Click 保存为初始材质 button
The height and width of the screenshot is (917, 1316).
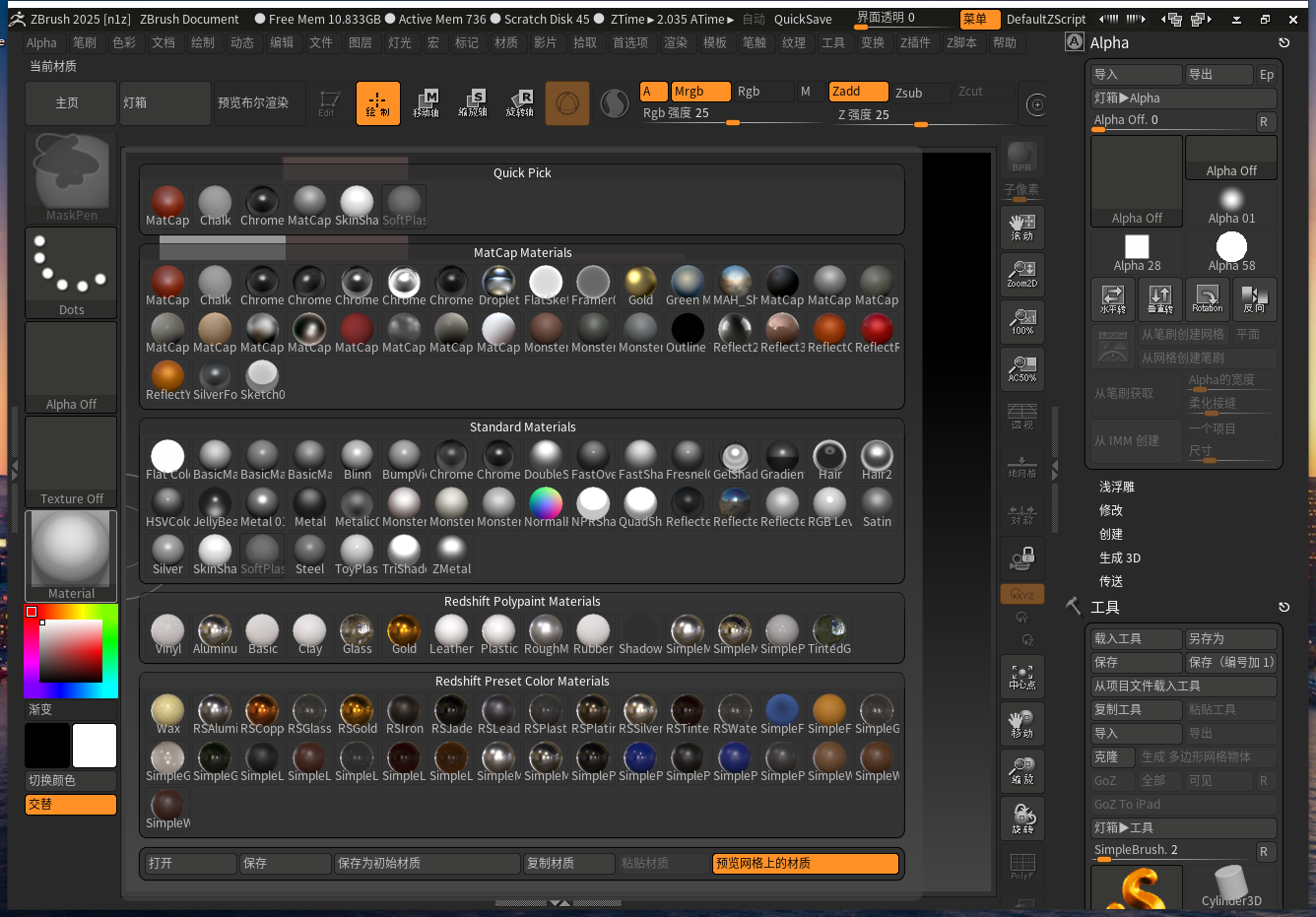click(x=428, y=864)
